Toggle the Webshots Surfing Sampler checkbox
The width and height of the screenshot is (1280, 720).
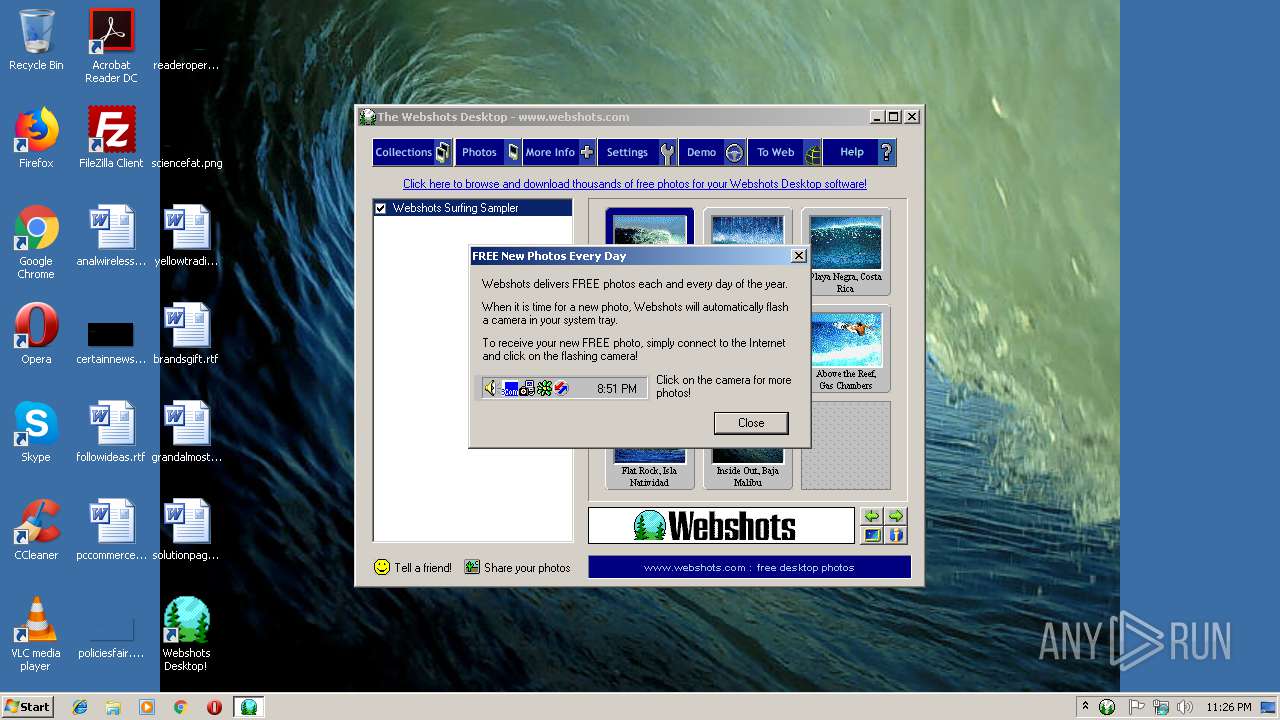(380, 208)
